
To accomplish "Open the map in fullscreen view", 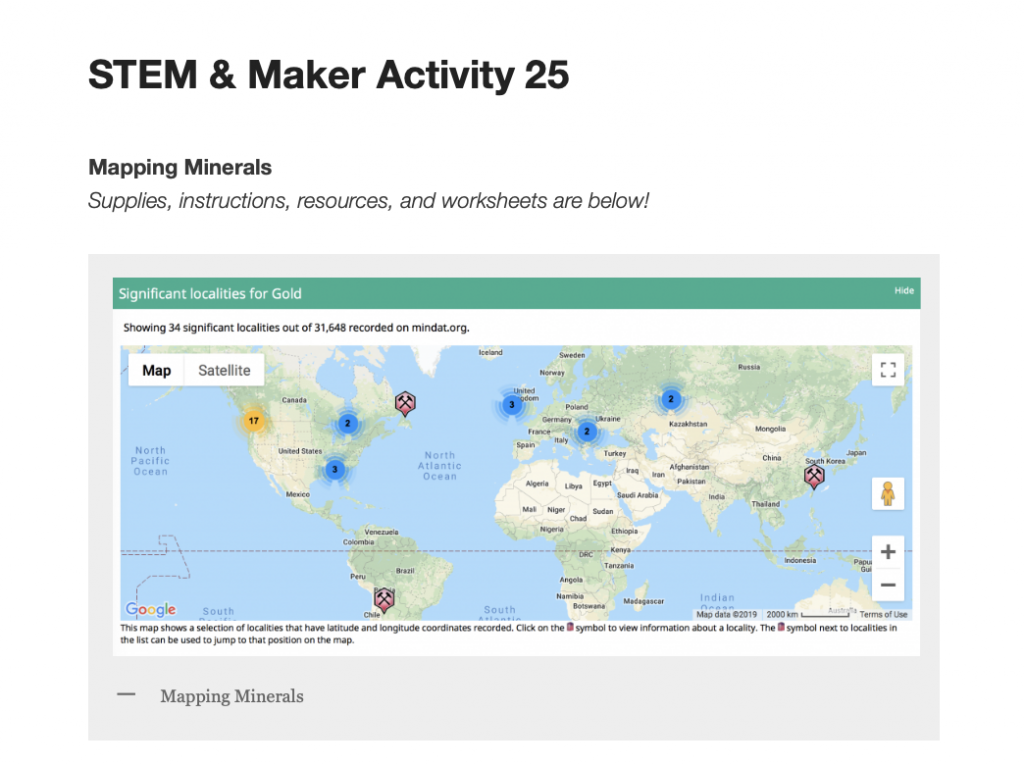I will (x=887, y=370).
